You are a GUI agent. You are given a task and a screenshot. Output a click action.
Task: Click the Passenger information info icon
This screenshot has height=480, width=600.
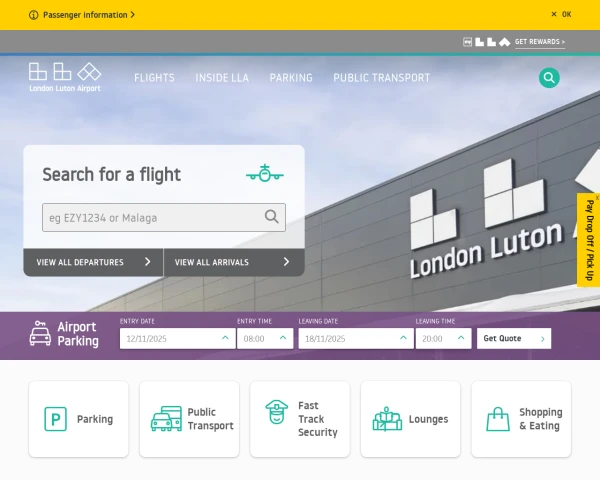point(34,15)
